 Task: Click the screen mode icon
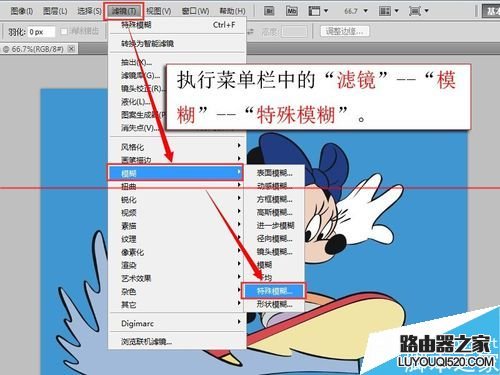tap(418, 11)
